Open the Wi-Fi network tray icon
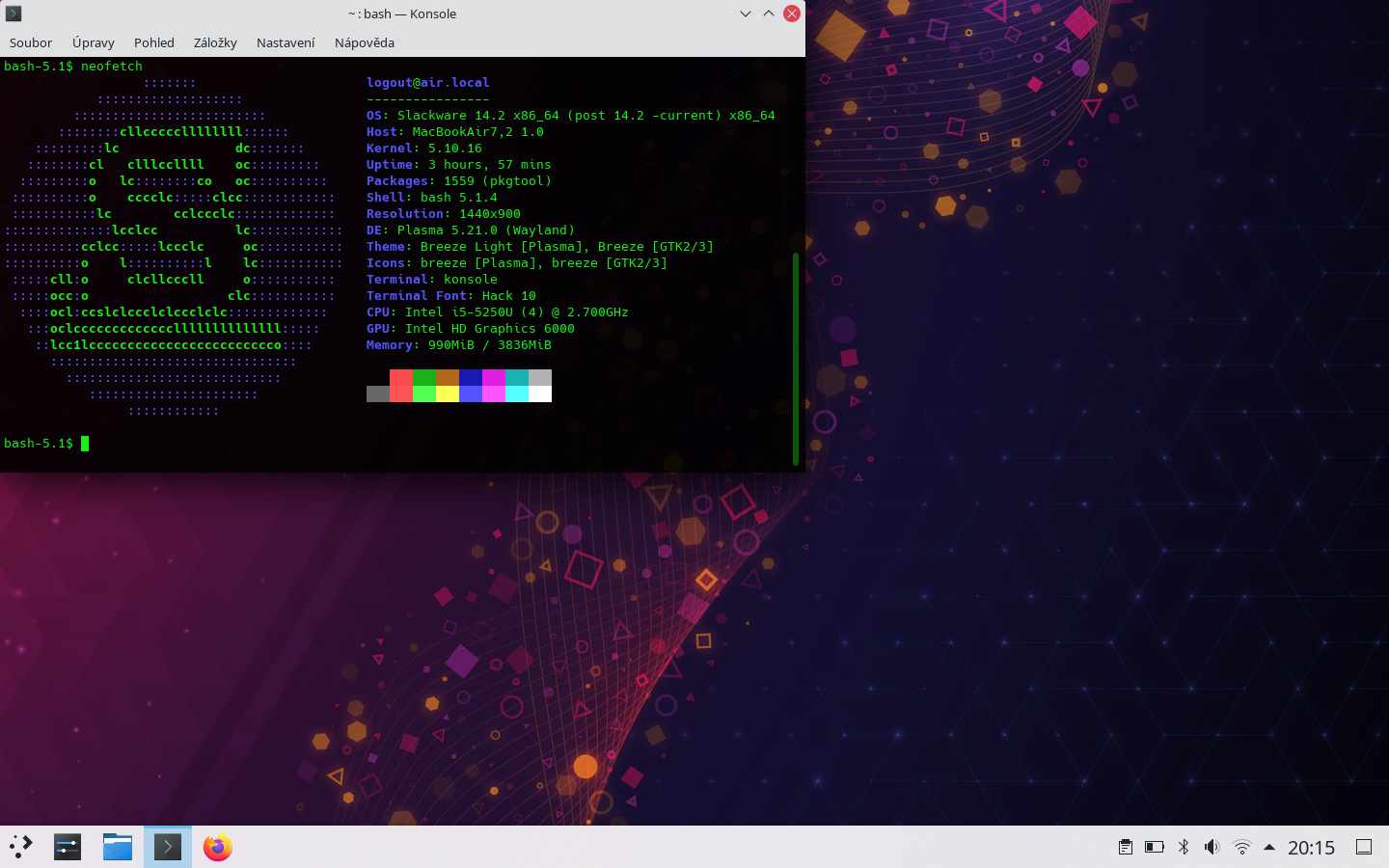Viewport: 1389px width, 868px height. (1242, 847)
